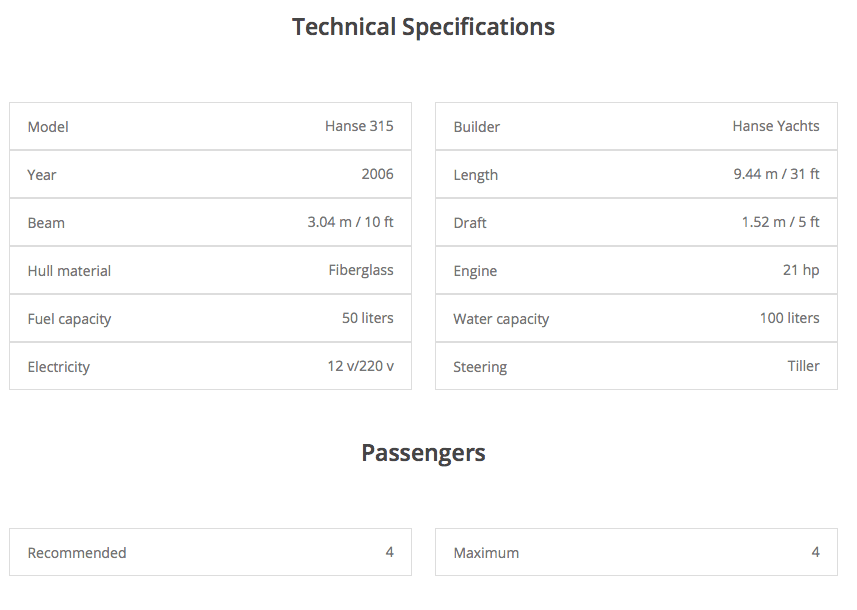This screenshot has height=610, width=857.
Task: Click the Engine 21 hp value
Action: [x=801, y=270]
